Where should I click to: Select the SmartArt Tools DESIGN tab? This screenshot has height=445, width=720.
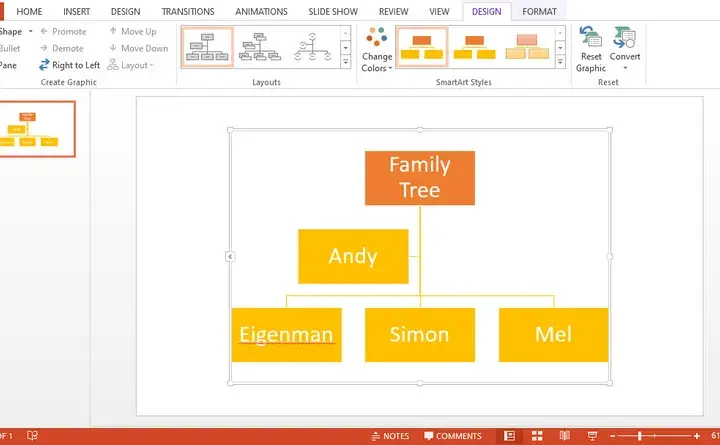(x=486, y=11)
